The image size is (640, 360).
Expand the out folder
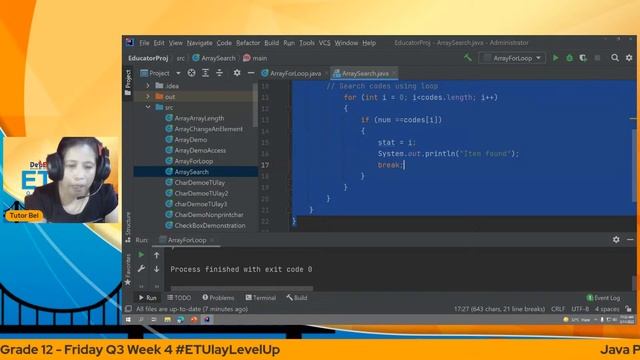point(148,97)
